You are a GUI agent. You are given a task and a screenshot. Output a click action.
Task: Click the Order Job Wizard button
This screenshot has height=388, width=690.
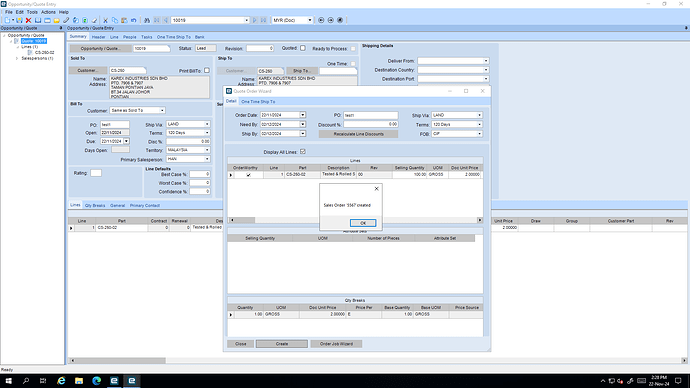pyautogui.click(x=336, y=344)
